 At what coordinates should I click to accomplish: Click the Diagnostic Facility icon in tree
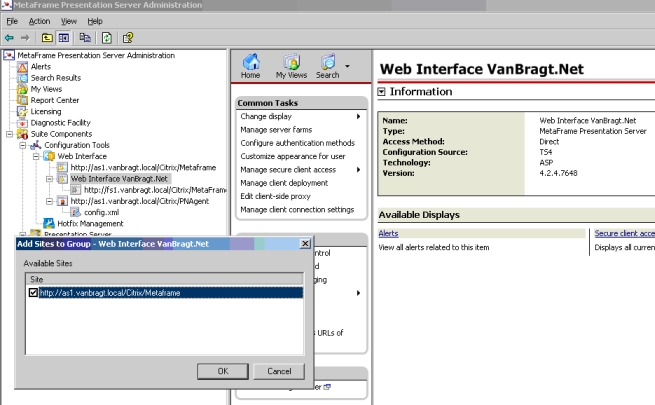(22, 123)
